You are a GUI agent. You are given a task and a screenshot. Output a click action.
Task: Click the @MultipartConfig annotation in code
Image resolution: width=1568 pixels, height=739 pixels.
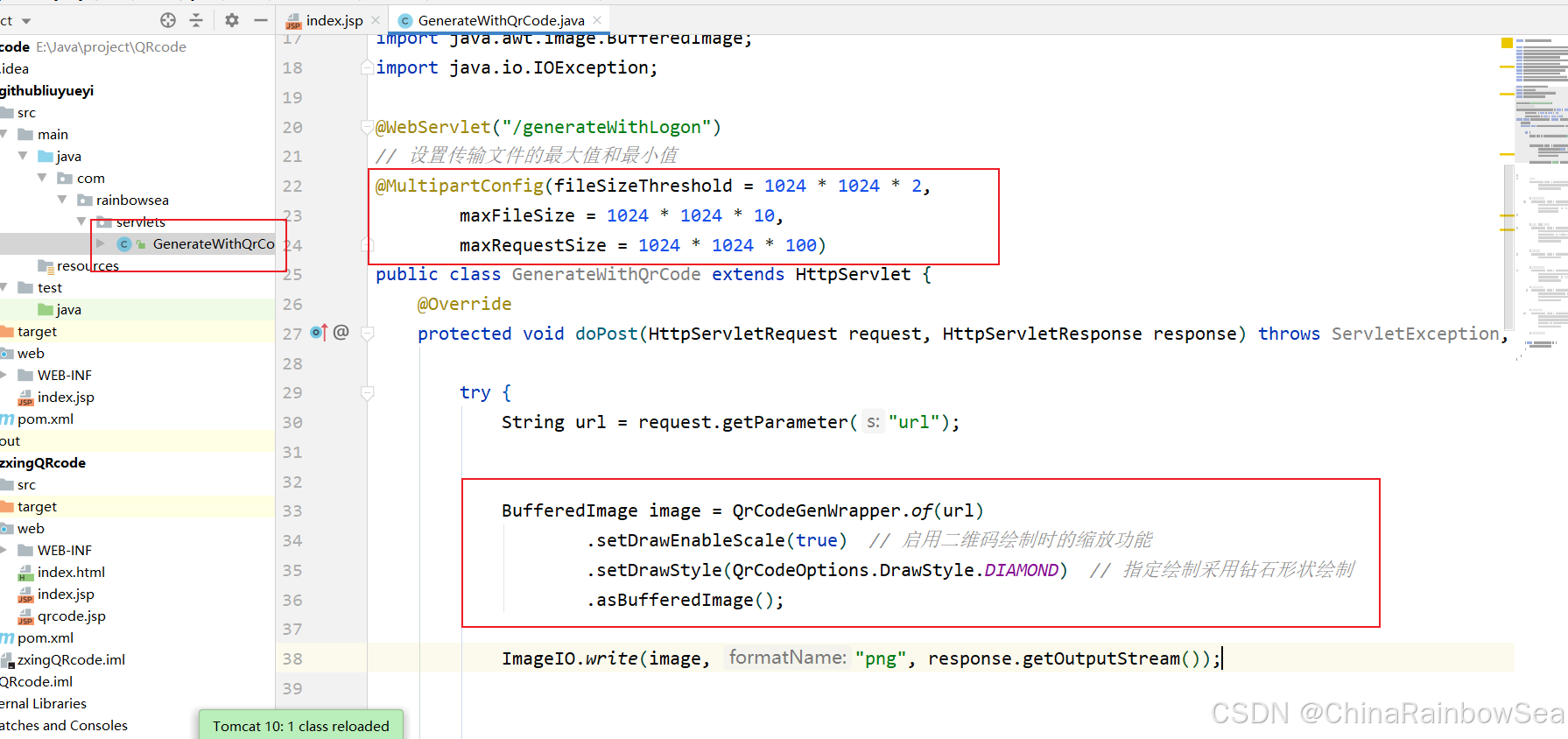point(460,186)
